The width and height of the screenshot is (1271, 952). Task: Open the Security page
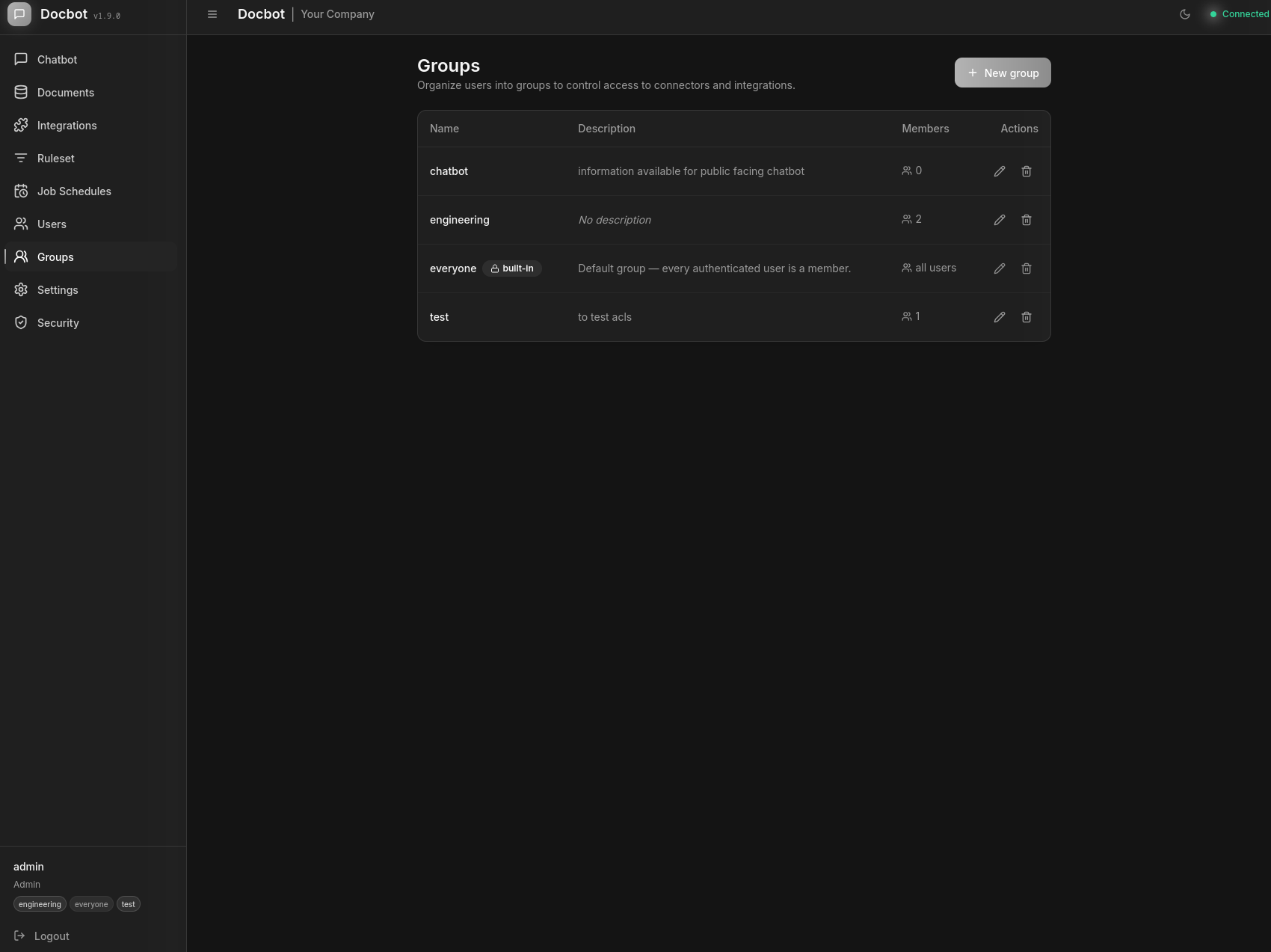click(90, 323)
